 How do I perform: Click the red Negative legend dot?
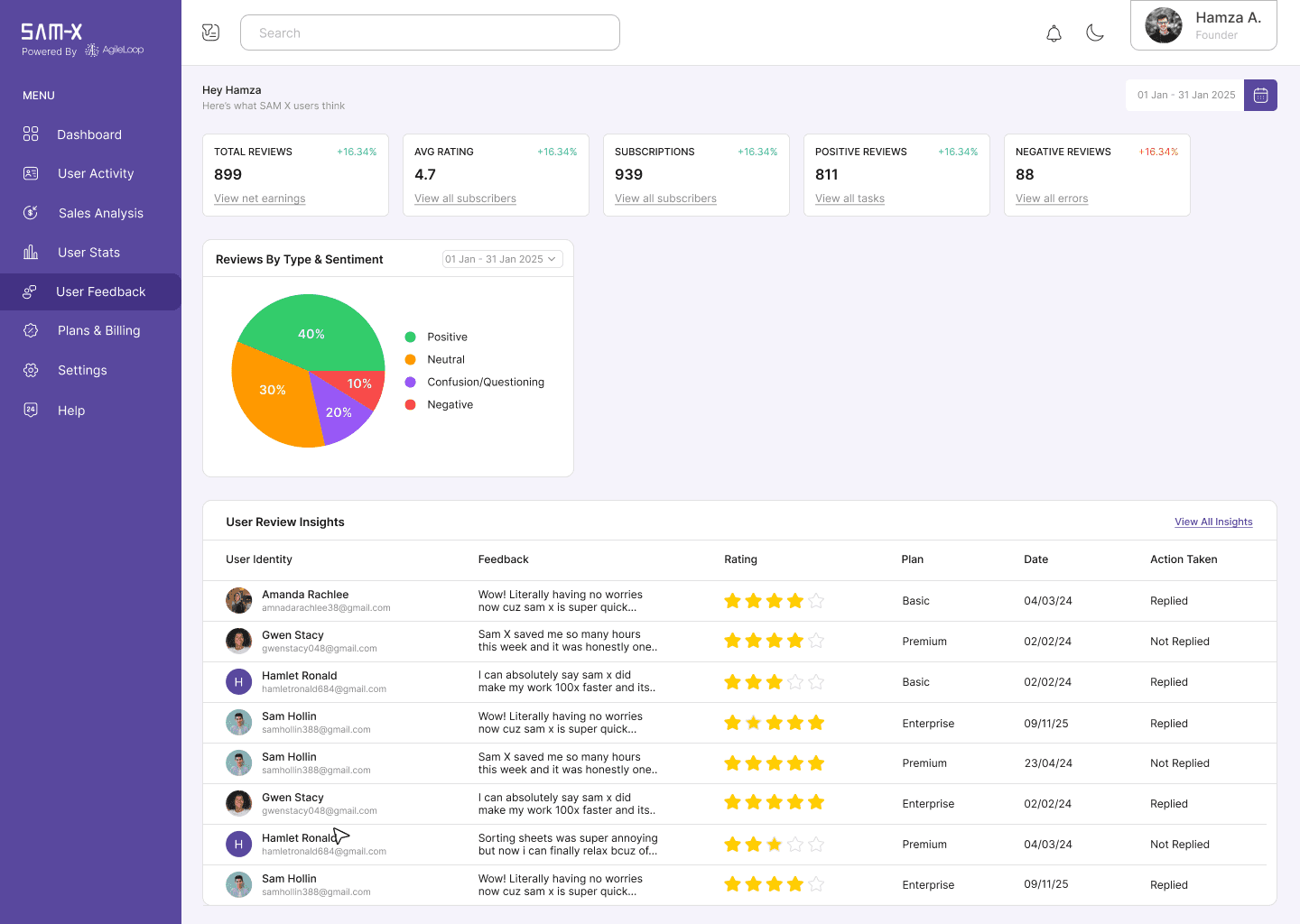tap(411, 404)
